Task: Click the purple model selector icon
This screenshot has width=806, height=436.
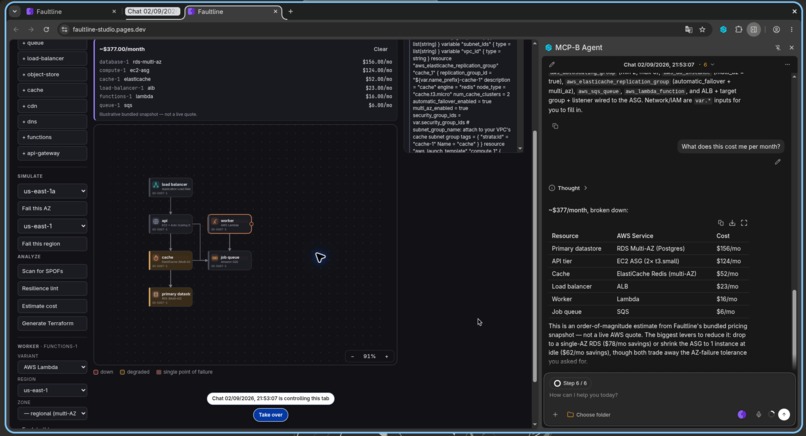Action: (742, 414)
